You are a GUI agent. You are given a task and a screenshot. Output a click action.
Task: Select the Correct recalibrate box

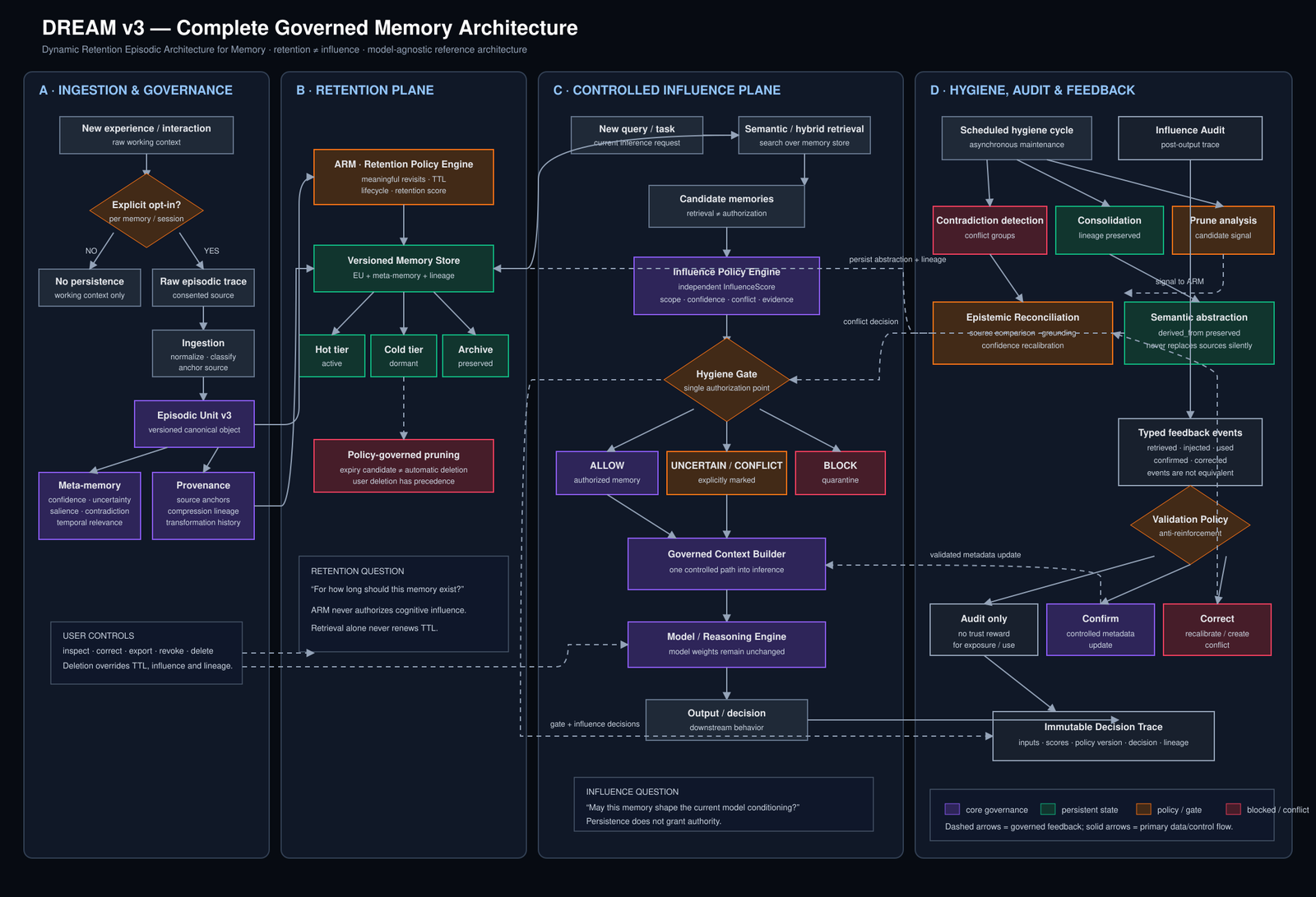(1217, 630)
